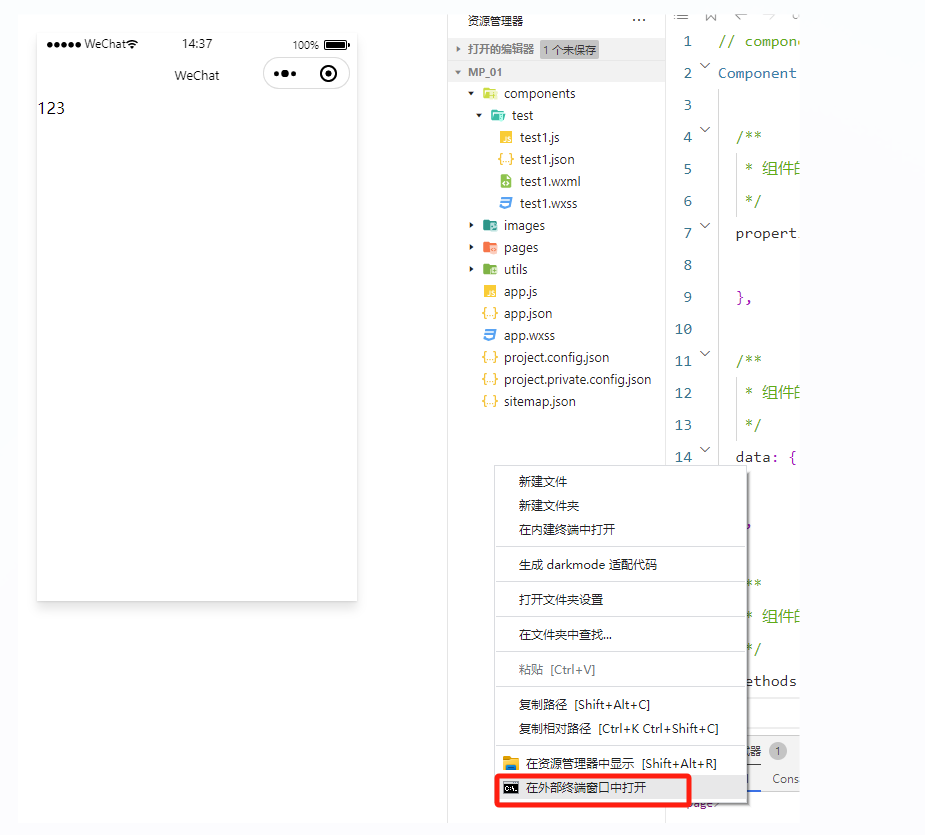This screenshot has width=925, height=835.
Task: Expand the utils folder arrow
Action: point(471,269)
